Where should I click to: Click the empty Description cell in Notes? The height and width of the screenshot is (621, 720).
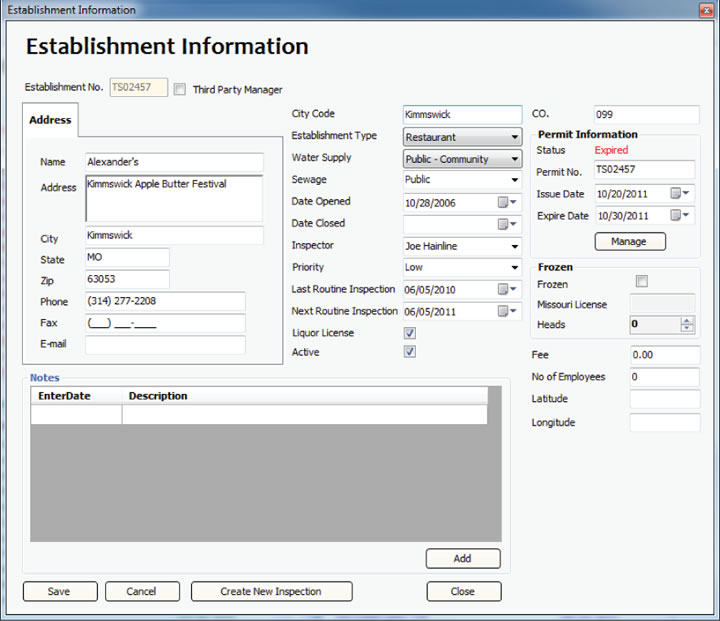pyautogui.click(x=305, y=414)
